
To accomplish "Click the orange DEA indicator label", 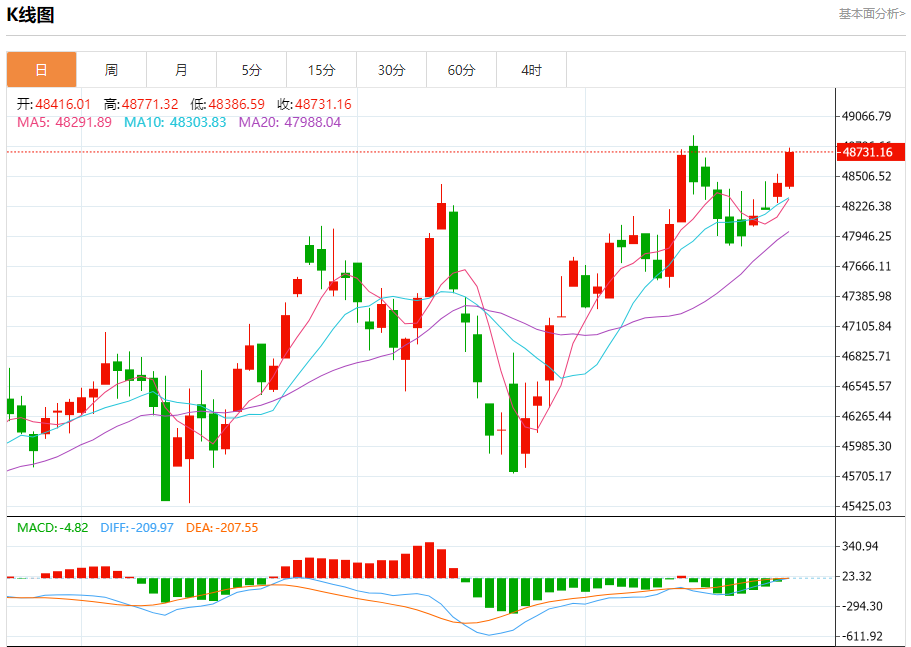I will [x=222, y=527].
